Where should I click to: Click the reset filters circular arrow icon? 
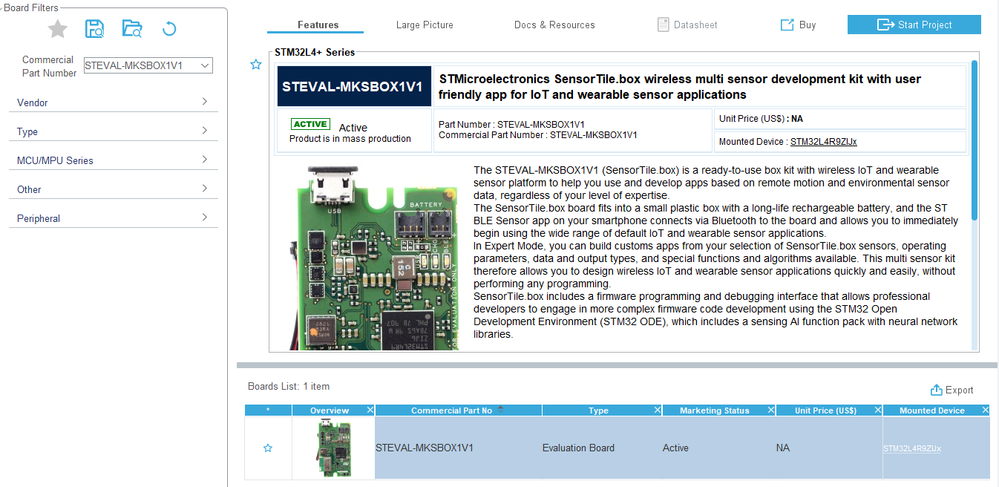pos(169,29)
